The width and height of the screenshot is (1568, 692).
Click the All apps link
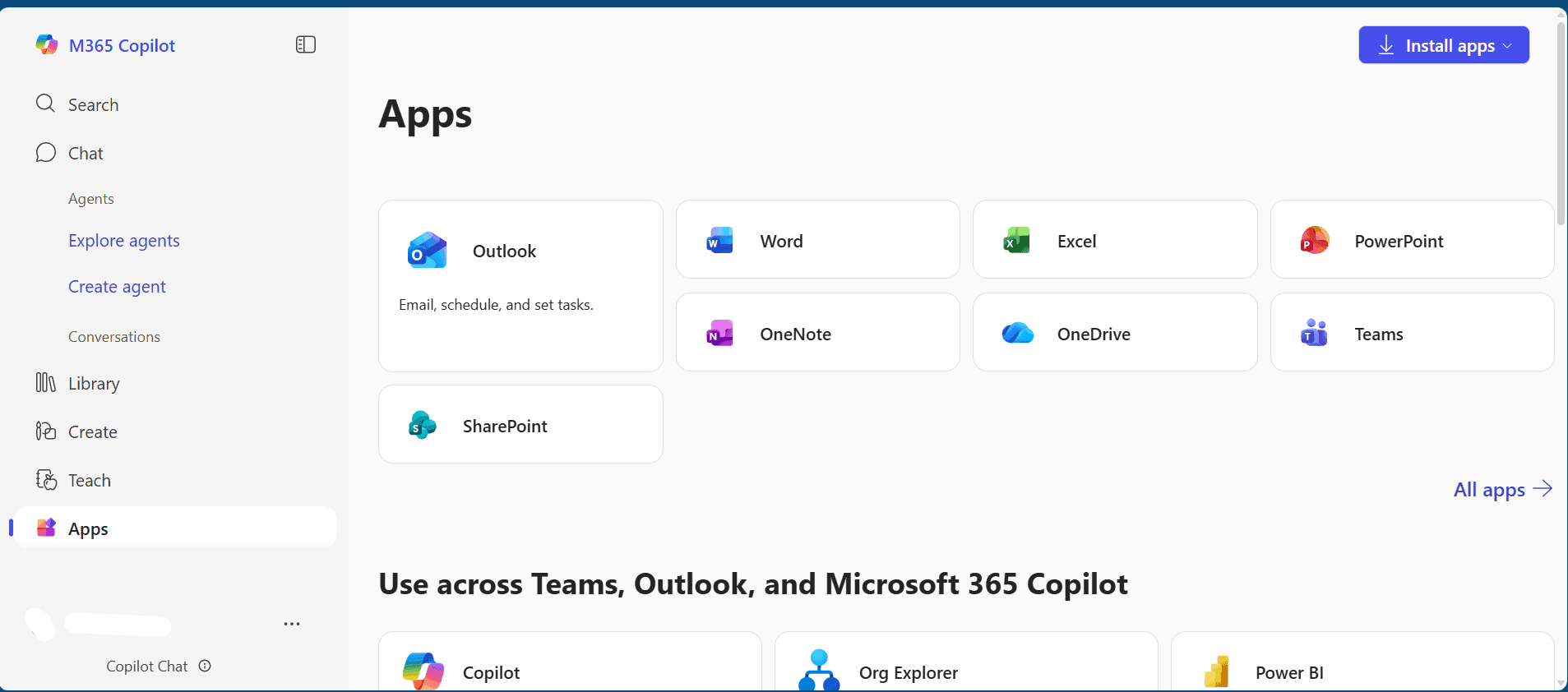(x=1501, y=490)
